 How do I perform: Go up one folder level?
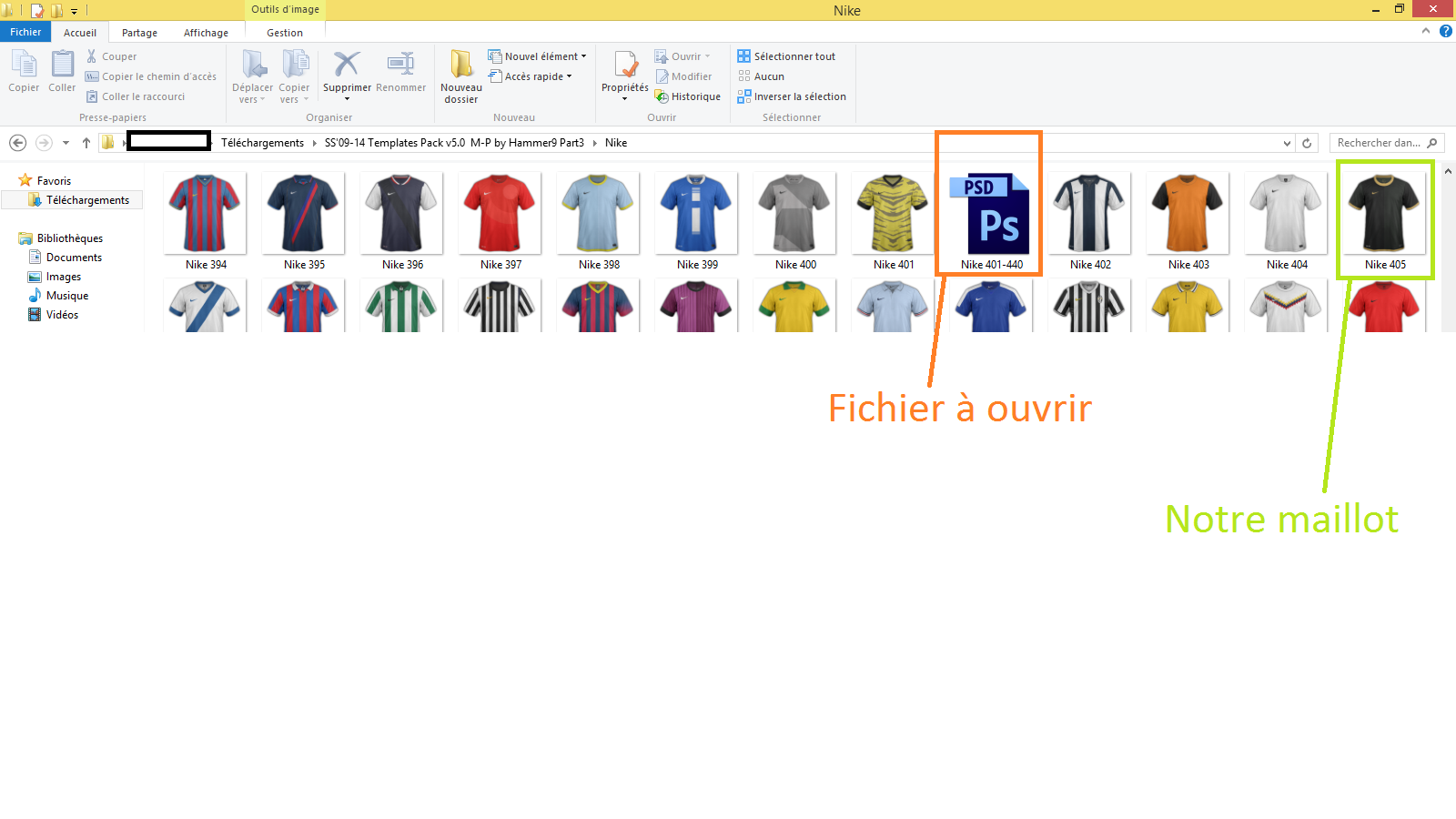point(86,143)
